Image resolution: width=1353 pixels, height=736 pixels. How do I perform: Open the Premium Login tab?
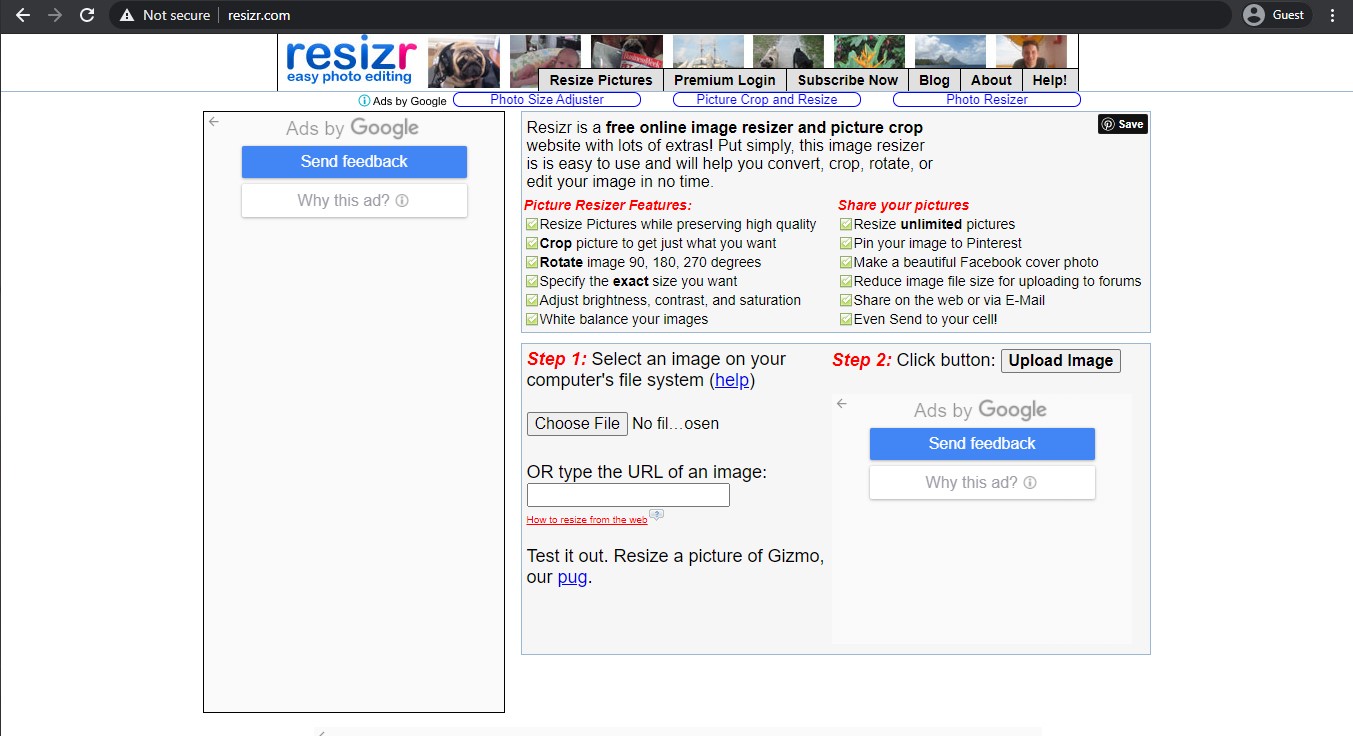point(724,80)
